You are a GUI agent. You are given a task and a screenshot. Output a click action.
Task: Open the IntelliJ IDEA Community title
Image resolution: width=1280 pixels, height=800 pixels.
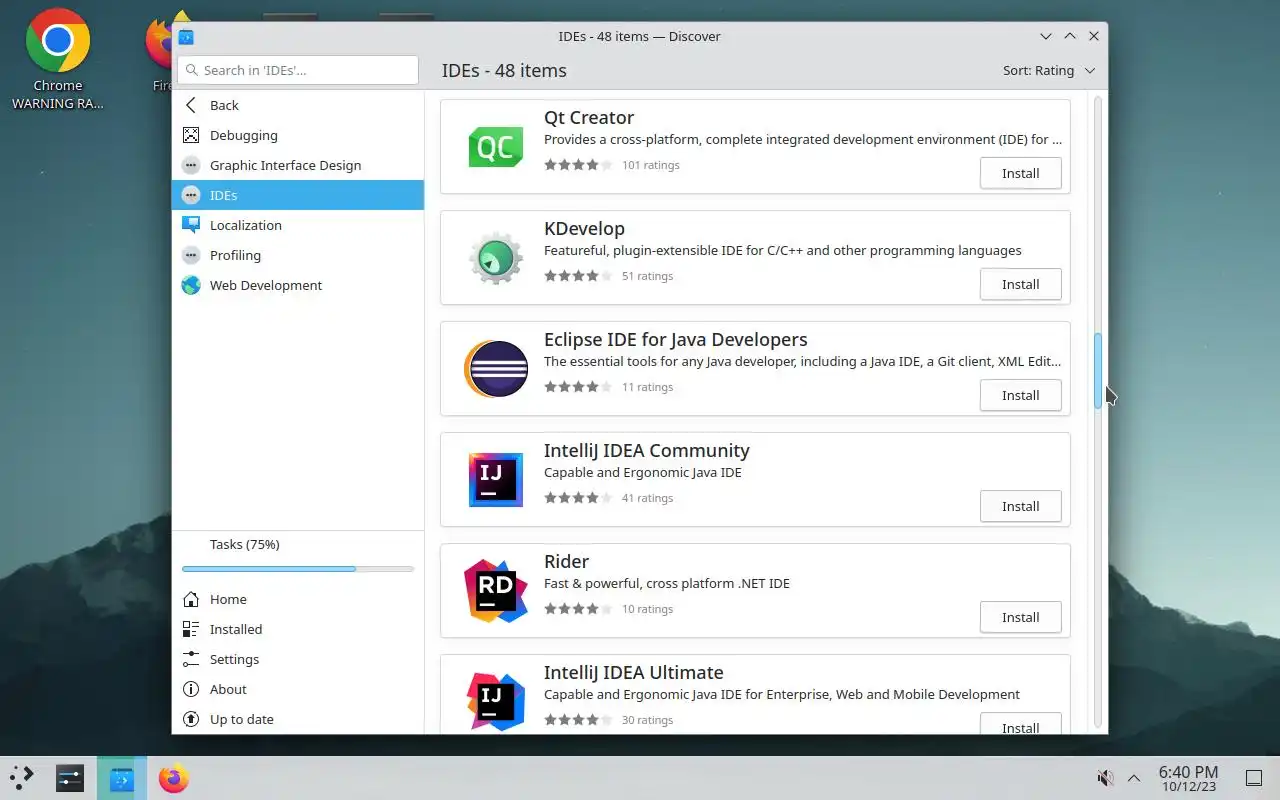[x=647, y=450]
